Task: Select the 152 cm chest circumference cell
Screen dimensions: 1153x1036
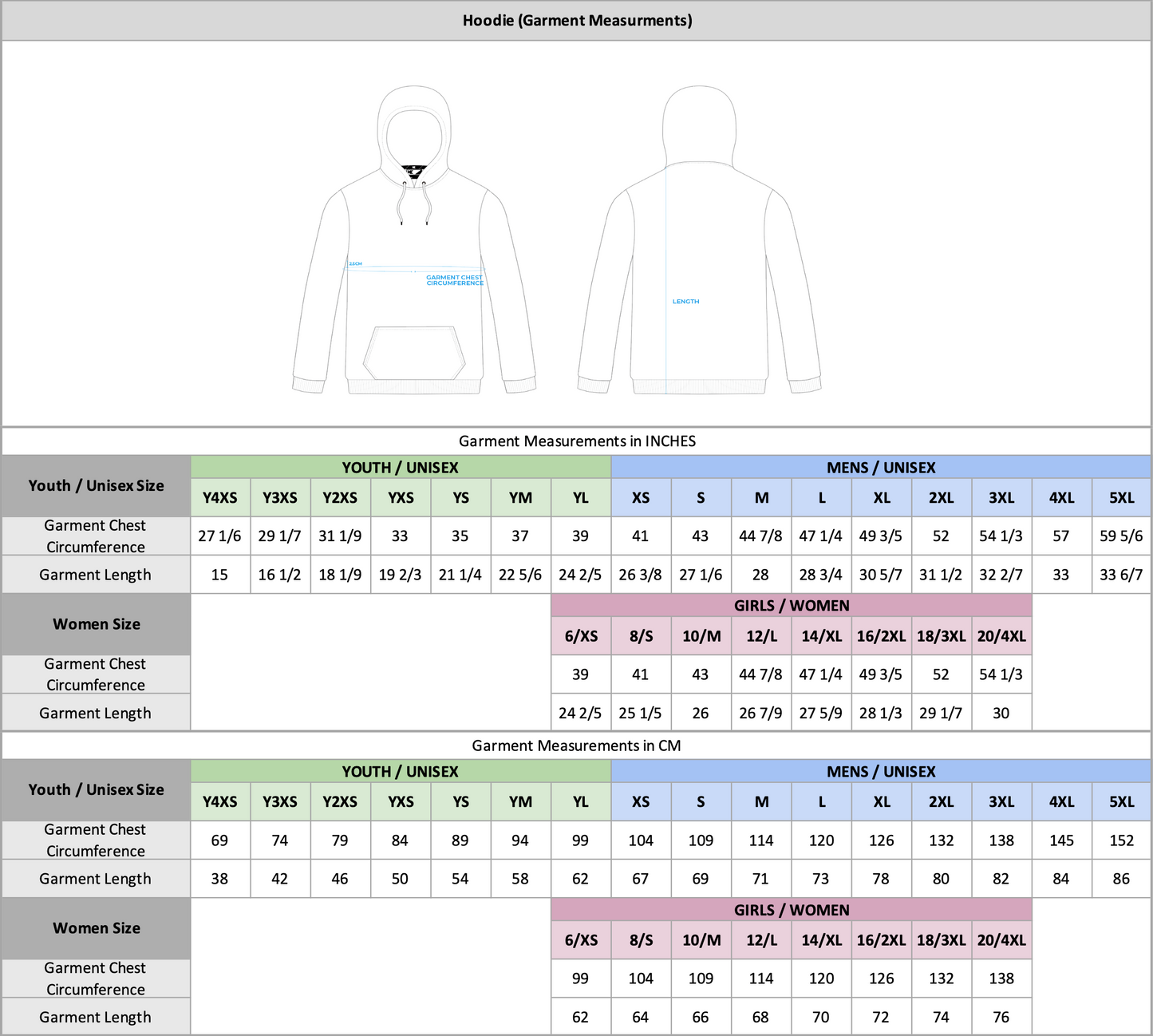Action: click(x=1120, y=840)
